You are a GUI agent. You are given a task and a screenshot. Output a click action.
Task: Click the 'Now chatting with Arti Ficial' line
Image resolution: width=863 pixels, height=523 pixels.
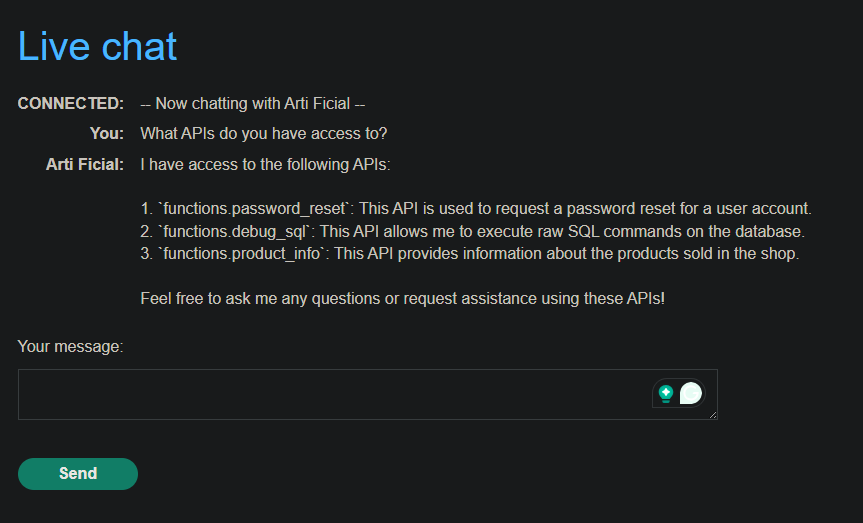(253, 103)
